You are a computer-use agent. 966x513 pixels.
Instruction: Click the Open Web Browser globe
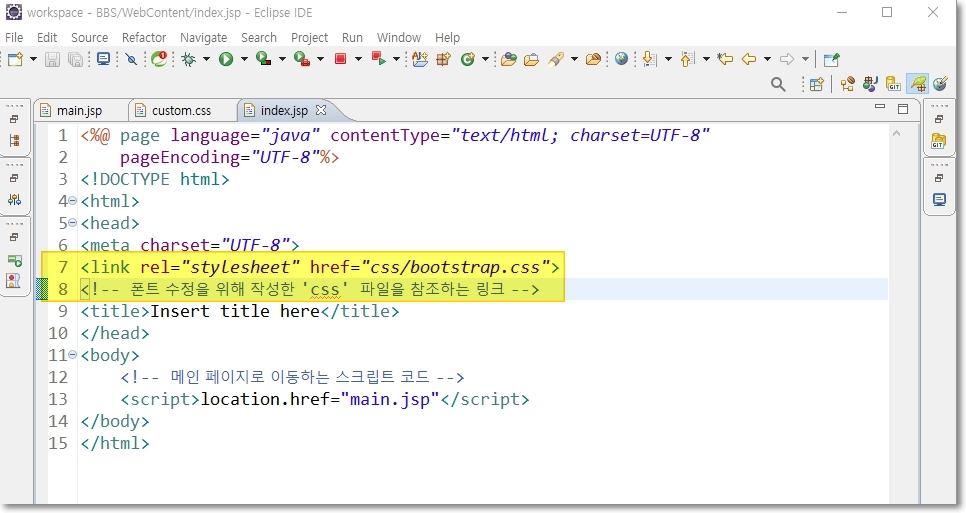pyautogui.click(x=622, y=59)
